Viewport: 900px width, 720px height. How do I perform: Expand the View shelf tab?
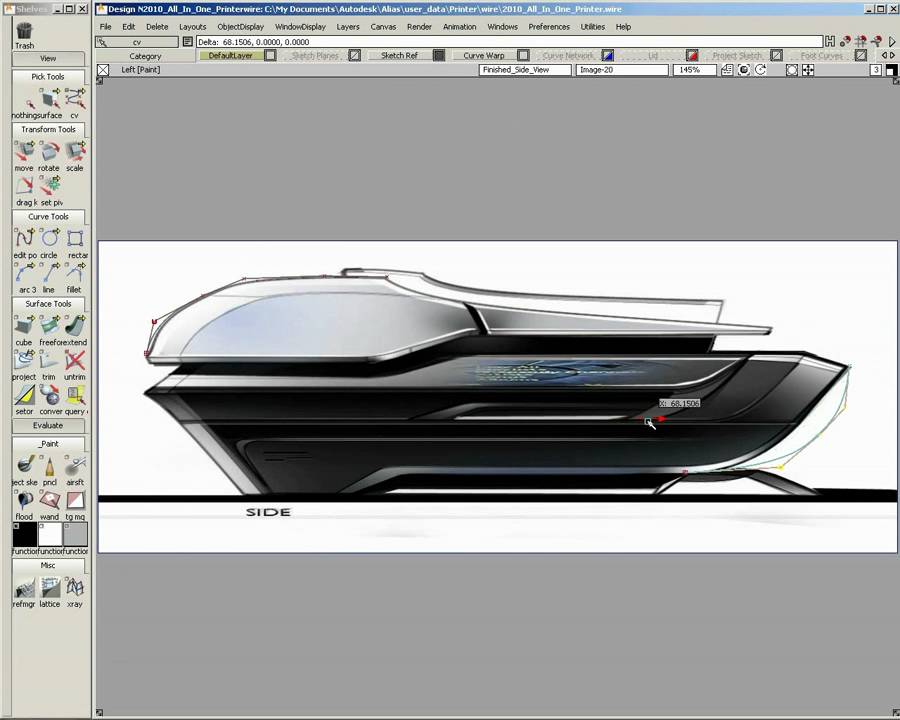48,59
